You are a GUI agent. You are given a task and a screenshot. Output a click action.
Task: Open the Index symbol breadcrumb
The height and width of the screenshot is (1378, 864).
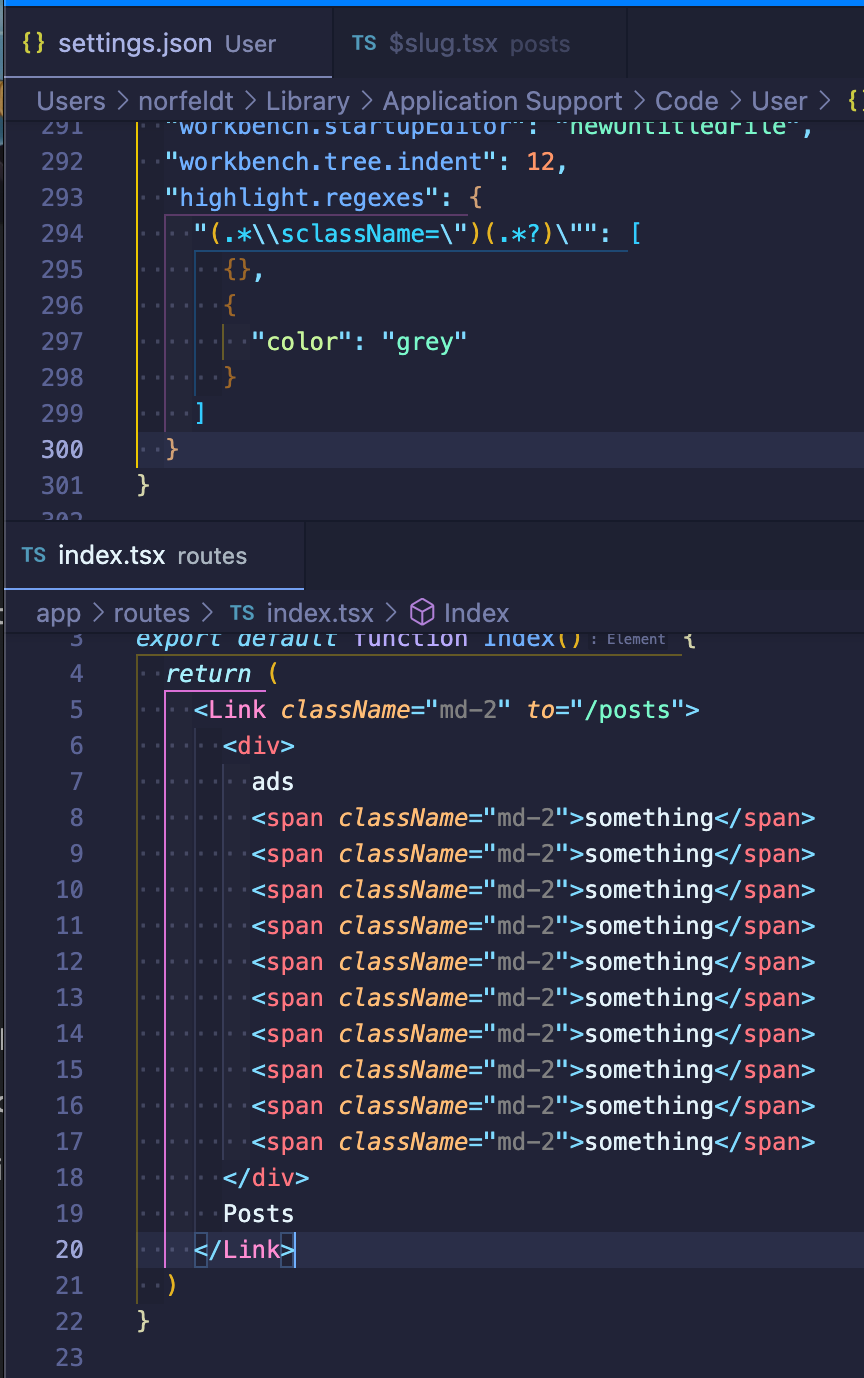click(x=477, y=613)
